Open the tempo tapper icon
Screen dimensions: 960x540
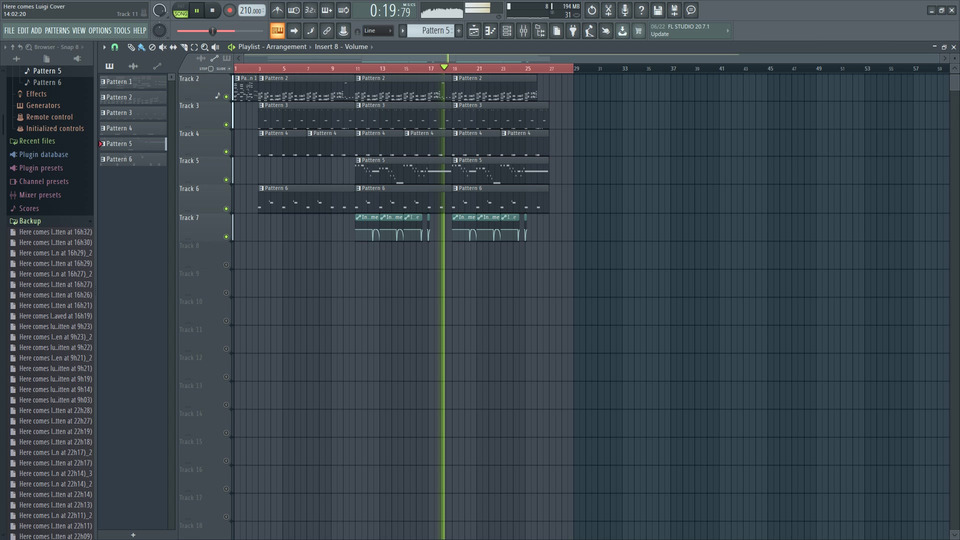pos(590,31)
